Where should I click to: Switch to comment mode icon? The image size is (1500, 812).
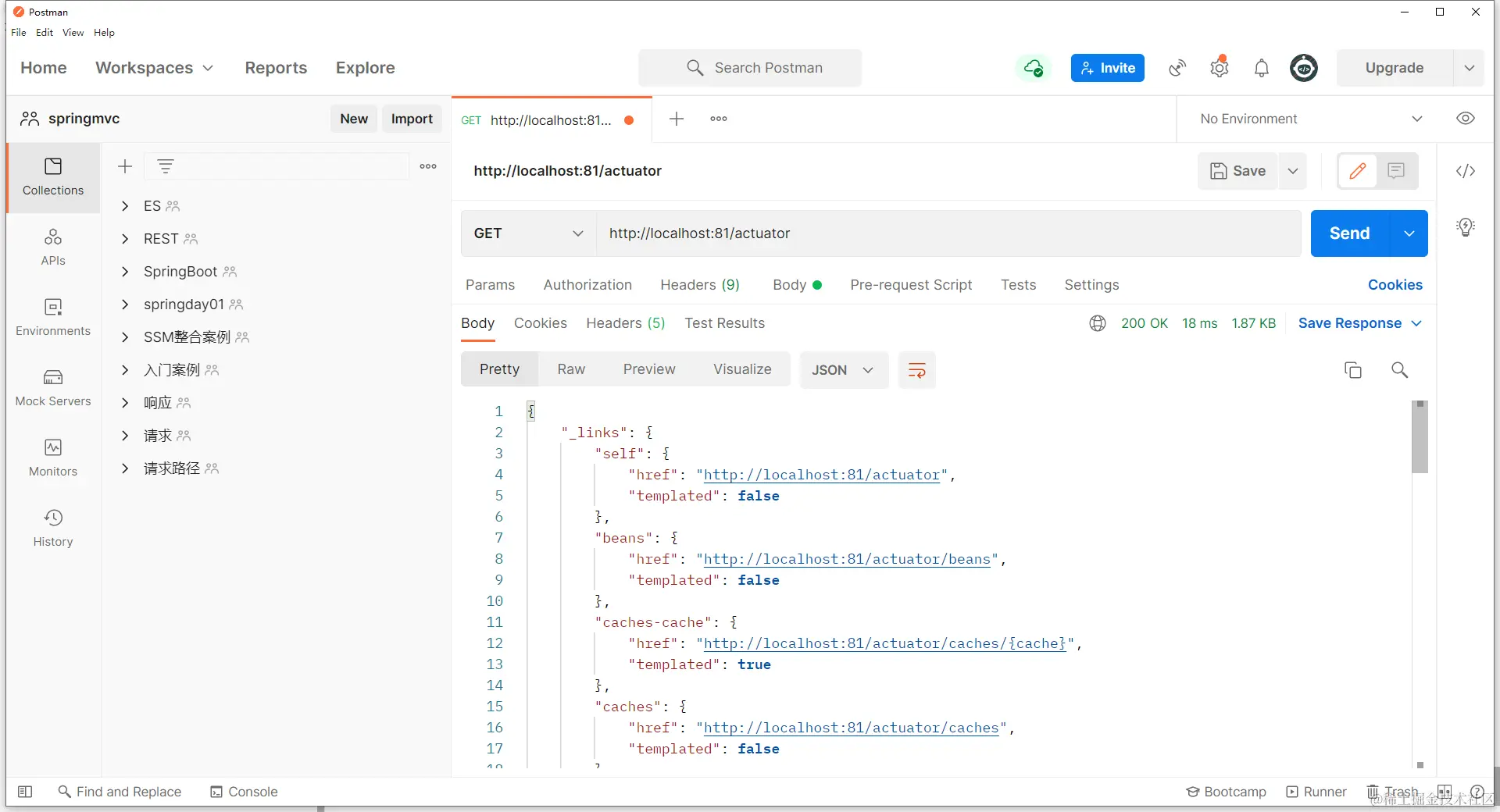1396,171
